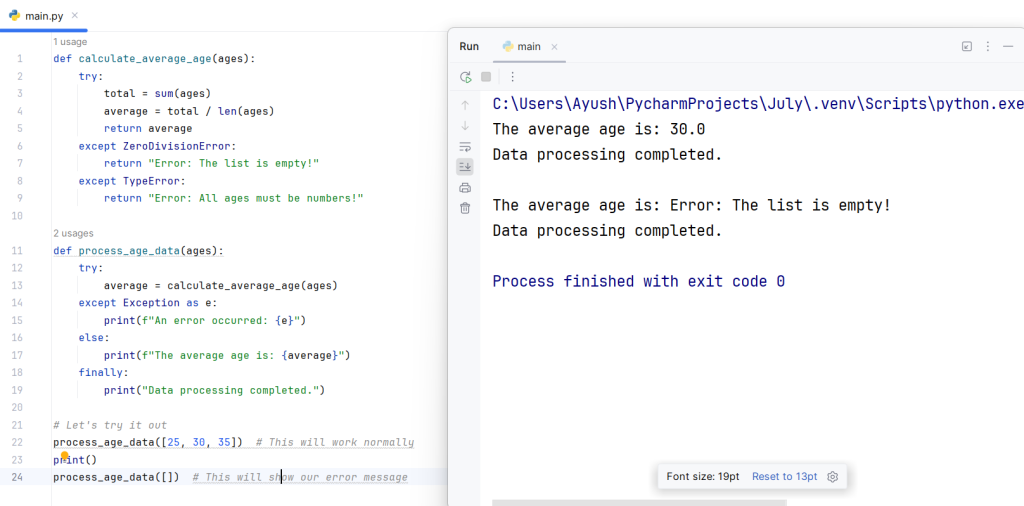Close the main.py editor tab

tap(74, 15)
